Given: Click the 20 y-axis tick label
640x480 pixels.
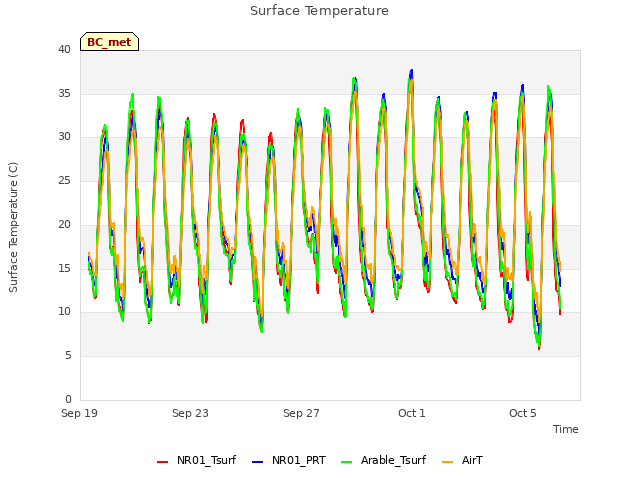Looking at the screenshot, I should pyautogui.click(x=64, y=224).
